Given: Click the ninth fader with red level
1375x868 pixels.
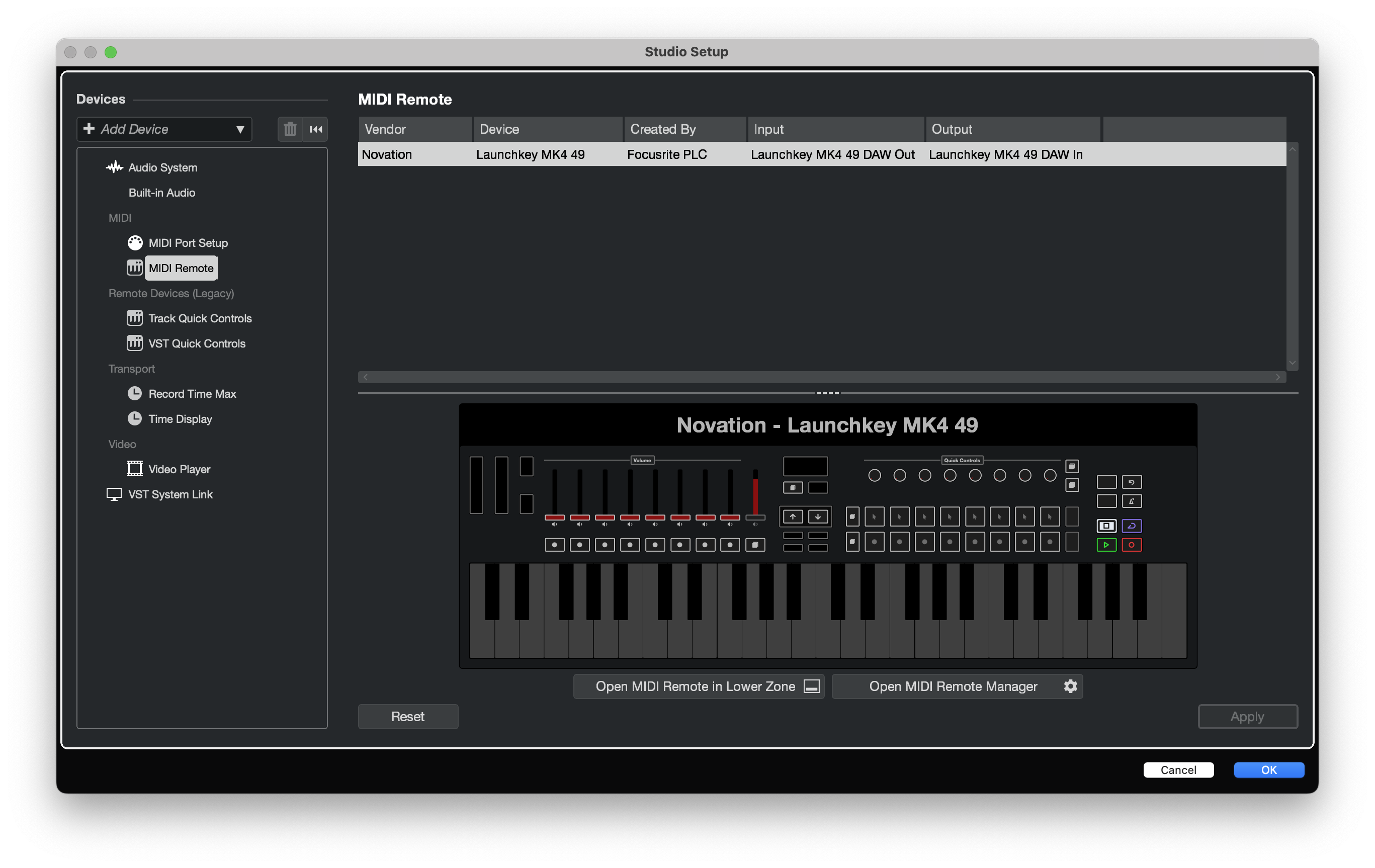Looking at the screenshot, I should 755,494.
